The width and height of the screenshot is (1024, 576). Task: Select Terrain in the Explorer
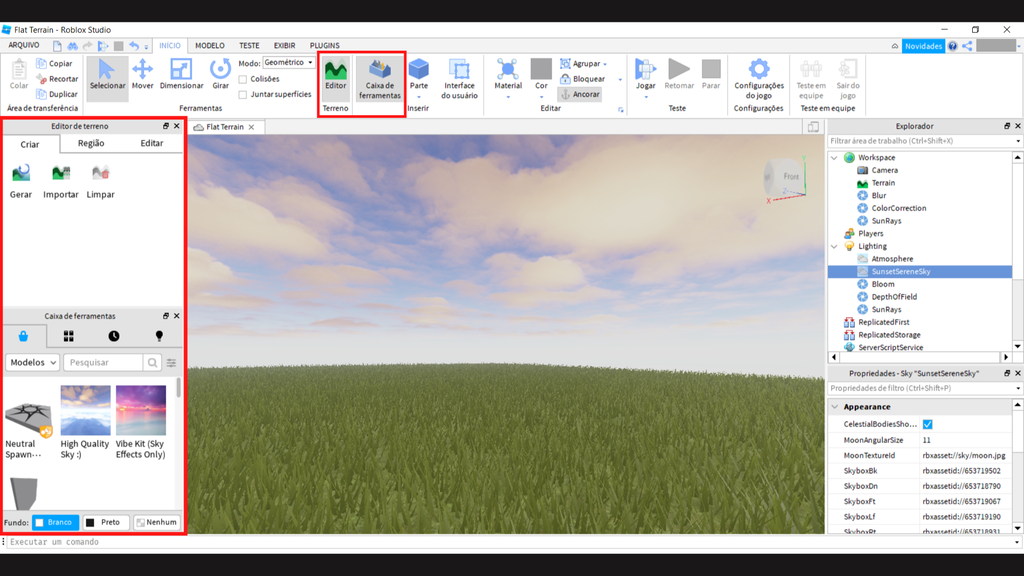click(x=883, y=183)
